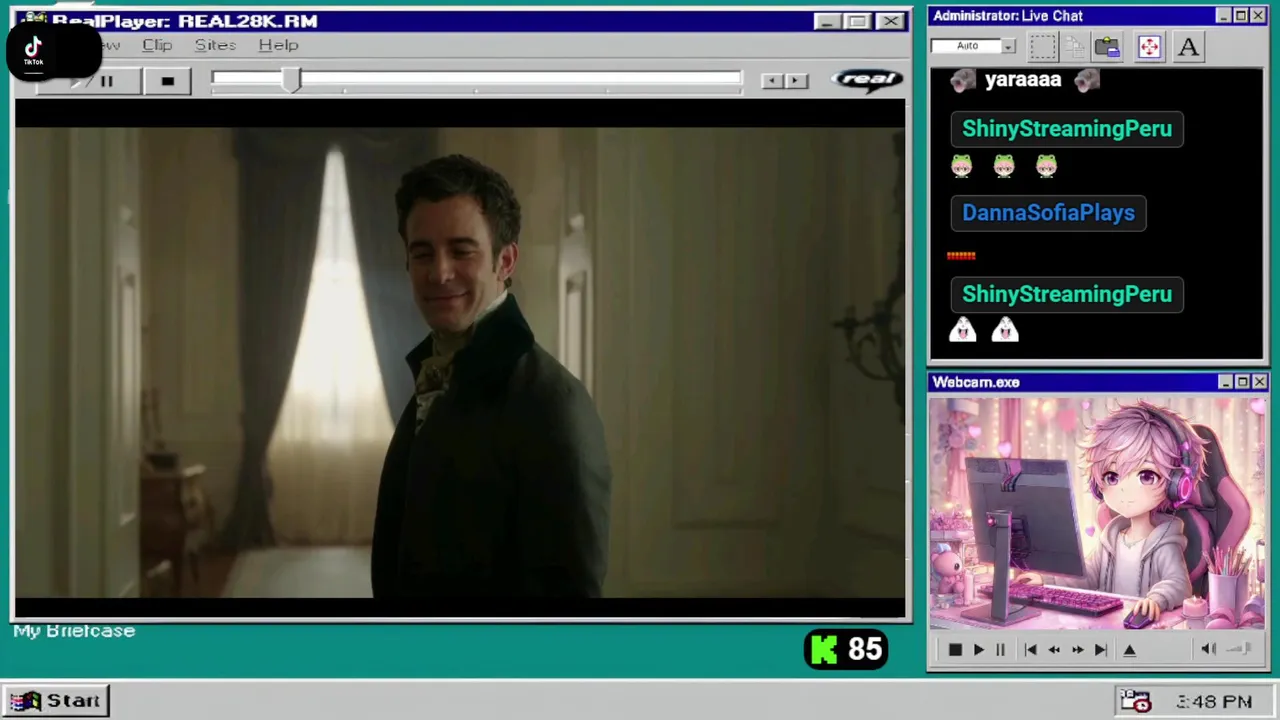The image size is (1280, 720).
Task: Adjust the Webcam.exe volume slider
Action: pyautogui.click(x=1239, y=650)
